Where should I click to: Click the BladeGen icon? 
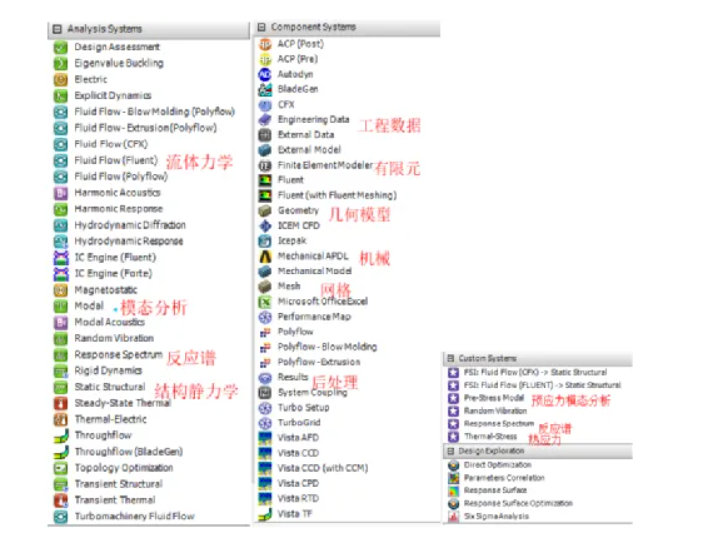coord(265,89)
